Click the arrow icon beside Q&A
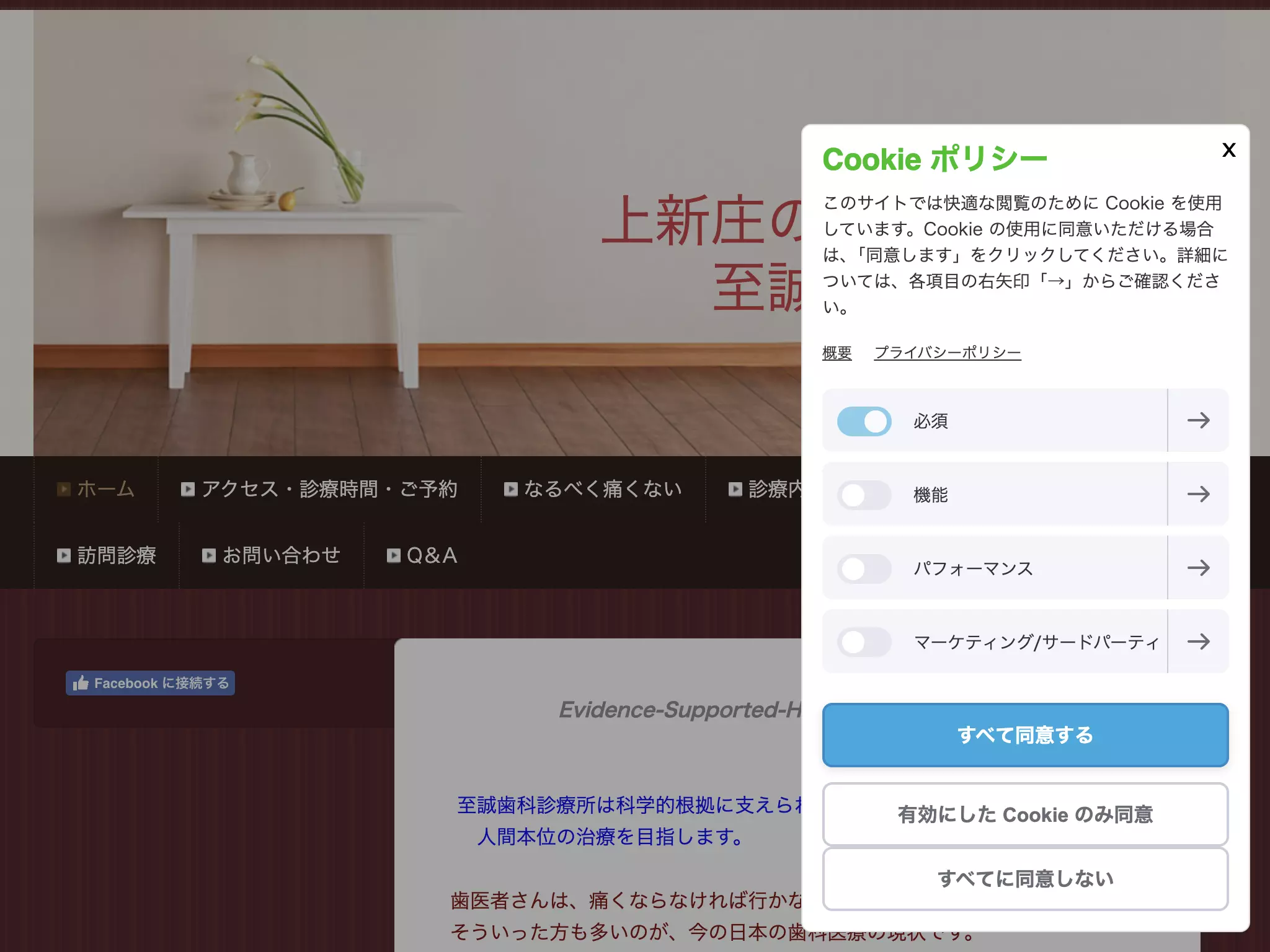This screenshot has height=952, width=1270. pos(394,555)
